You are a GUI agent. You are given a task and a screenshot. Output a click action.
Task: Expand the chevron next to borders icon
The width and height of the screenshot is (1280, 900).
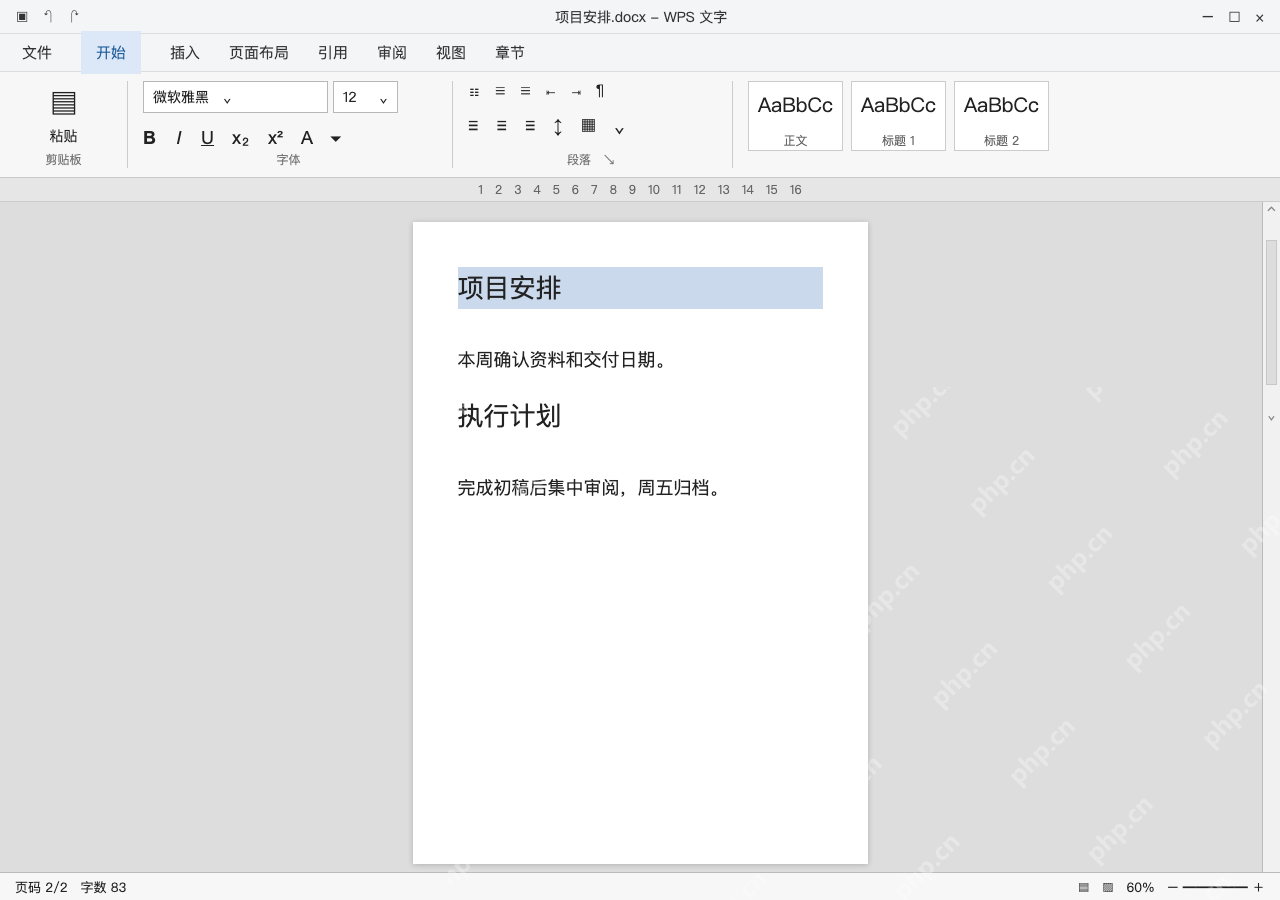pyautogui.click(x=619, y=130)
